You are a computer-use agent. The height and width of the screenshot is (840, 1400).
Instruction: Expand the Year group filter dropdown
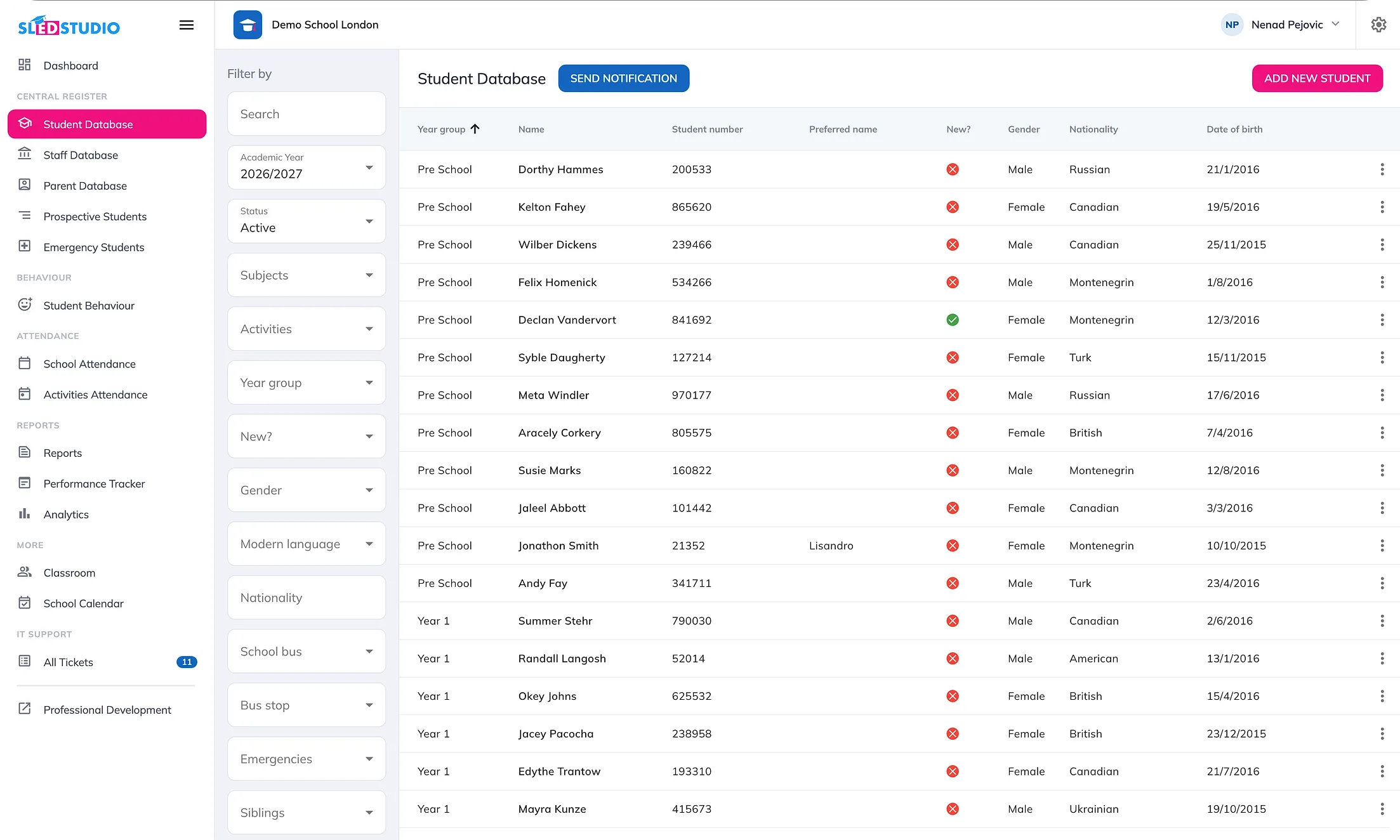tap(307, 383)
